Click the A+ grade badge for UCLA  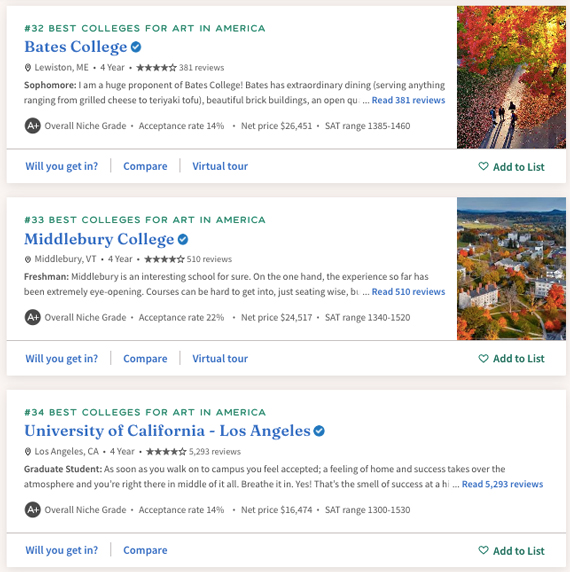[x=32, y=510]
